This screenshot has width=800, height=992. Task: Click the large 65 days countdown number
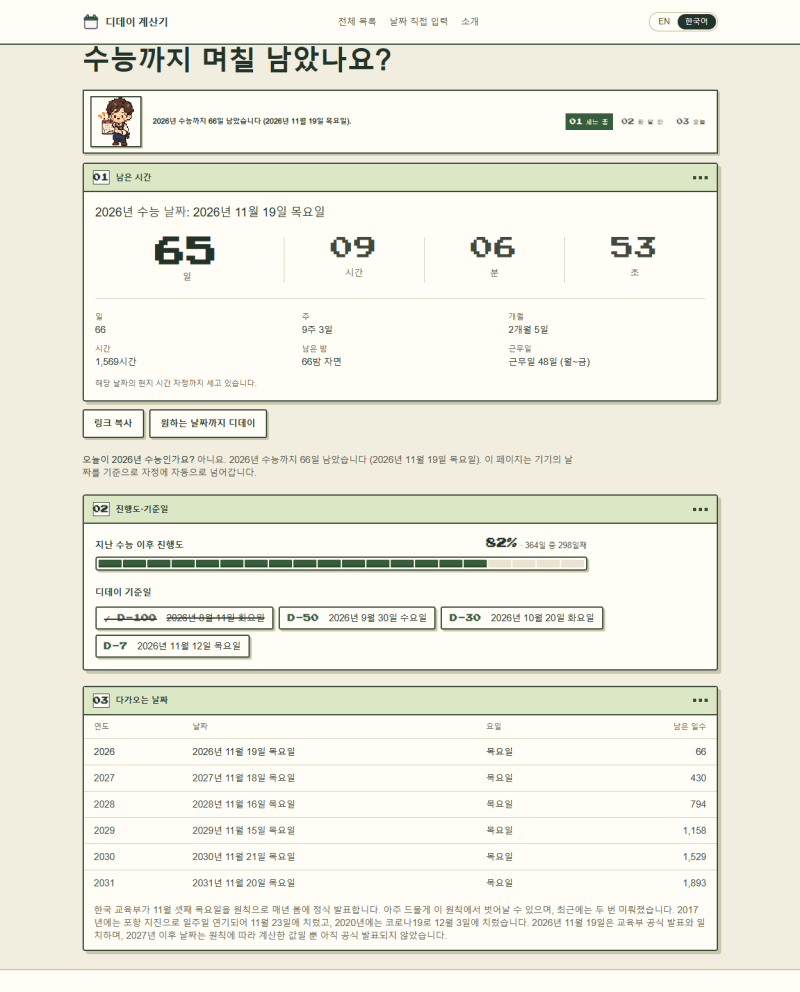click(x=185, y=251)
